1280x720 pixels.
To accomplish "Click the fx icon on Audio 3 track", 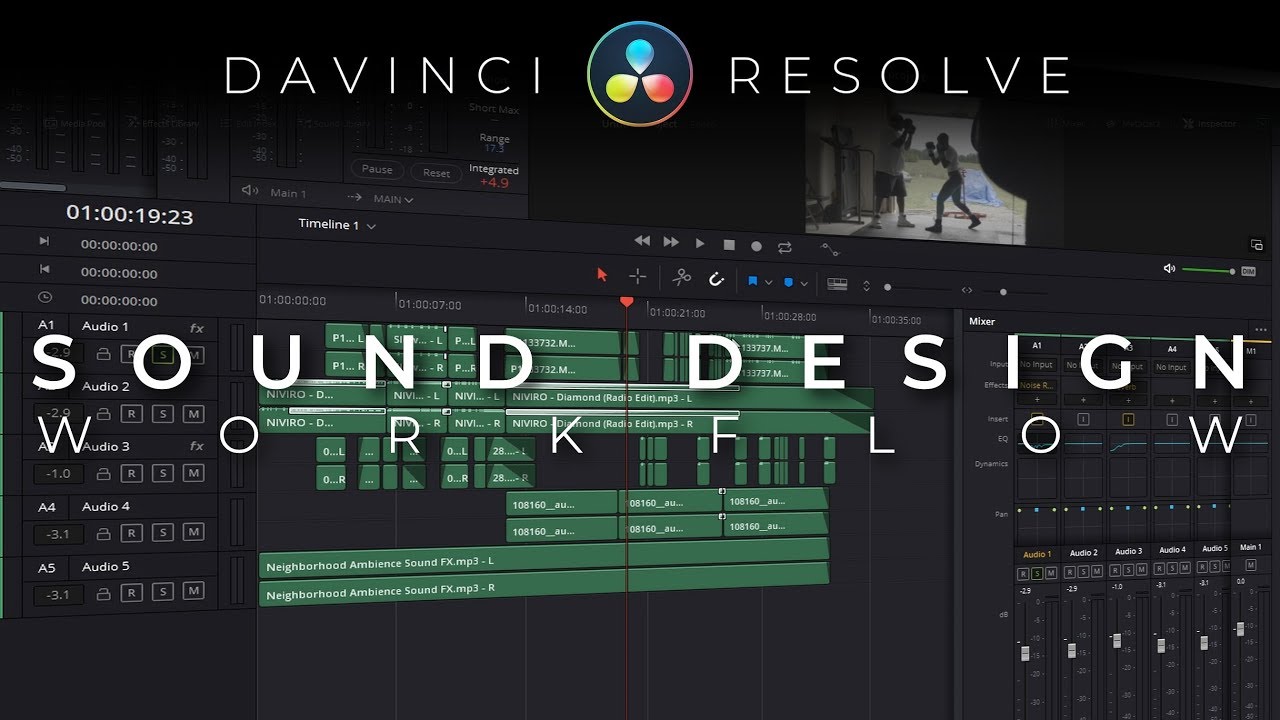I will [x=197, y=447].
